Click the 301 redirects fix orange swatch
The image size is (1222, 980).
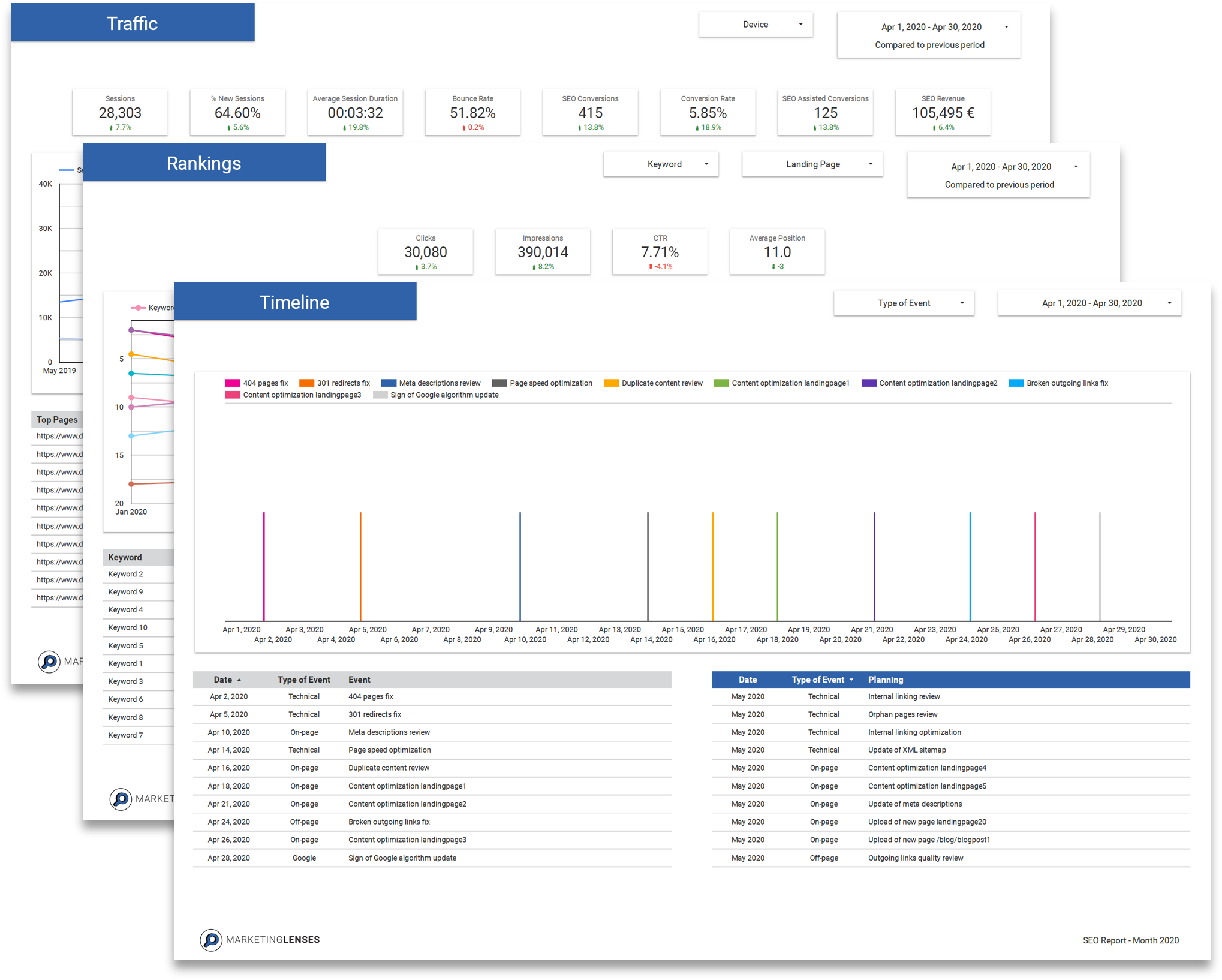(306, 383)
